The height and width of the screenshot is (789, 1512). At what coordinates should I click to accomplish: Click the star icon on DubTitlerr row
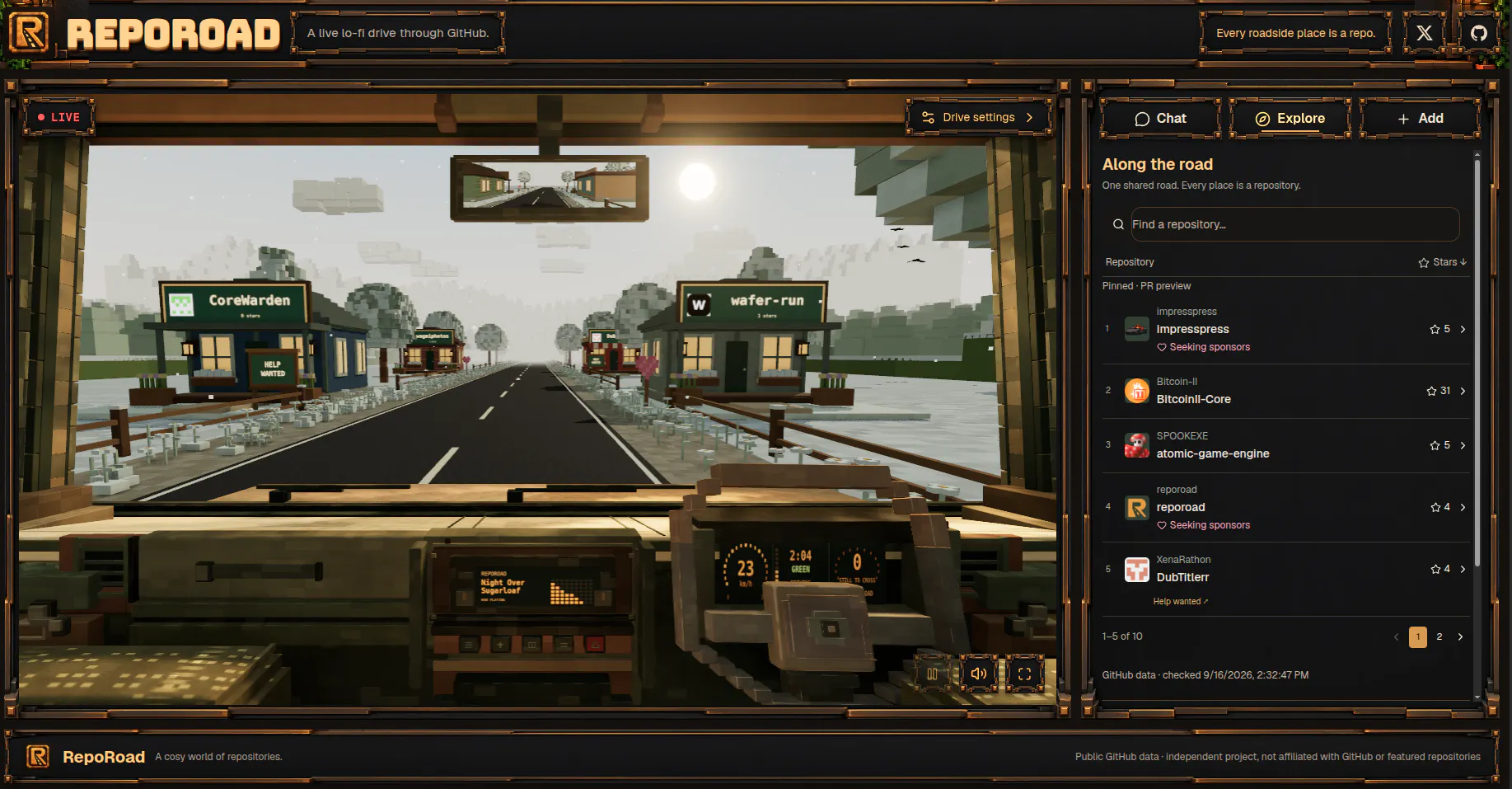(1435, 569)
